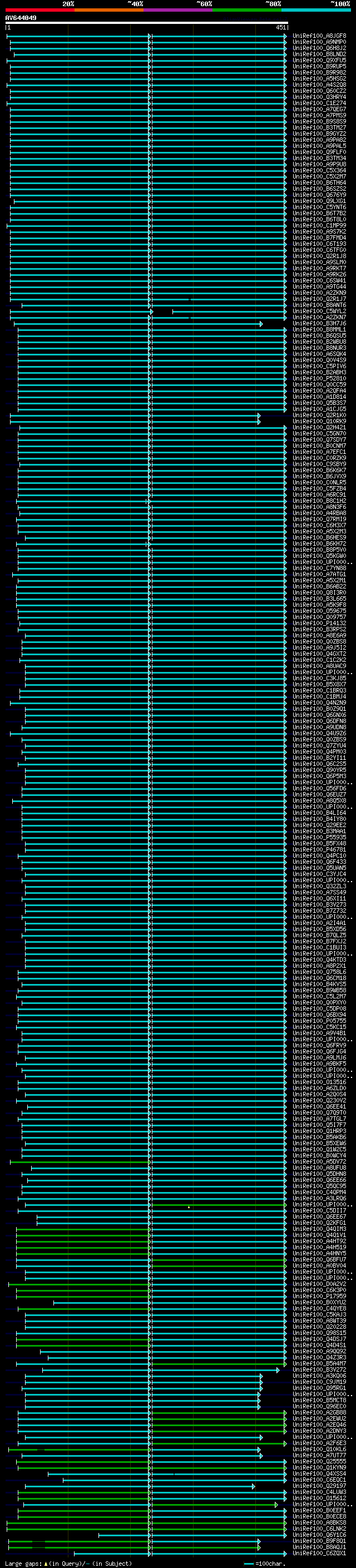Click label UniRef100_Q4N2N9
356x1568 pixels.
[319, 703]
